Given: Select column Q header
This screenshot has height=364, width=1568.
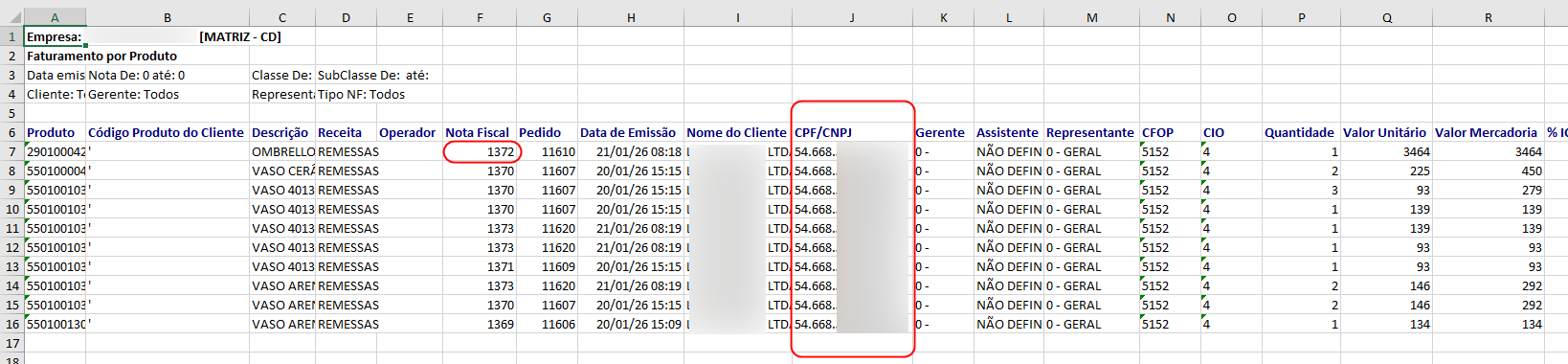Looking at the screenshot, I should pos(1386,17).
